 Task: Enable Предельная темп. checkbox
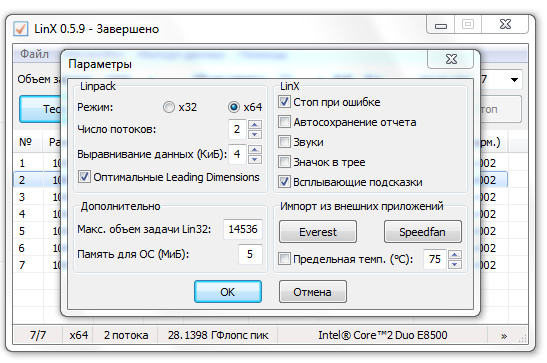(284, 259)
